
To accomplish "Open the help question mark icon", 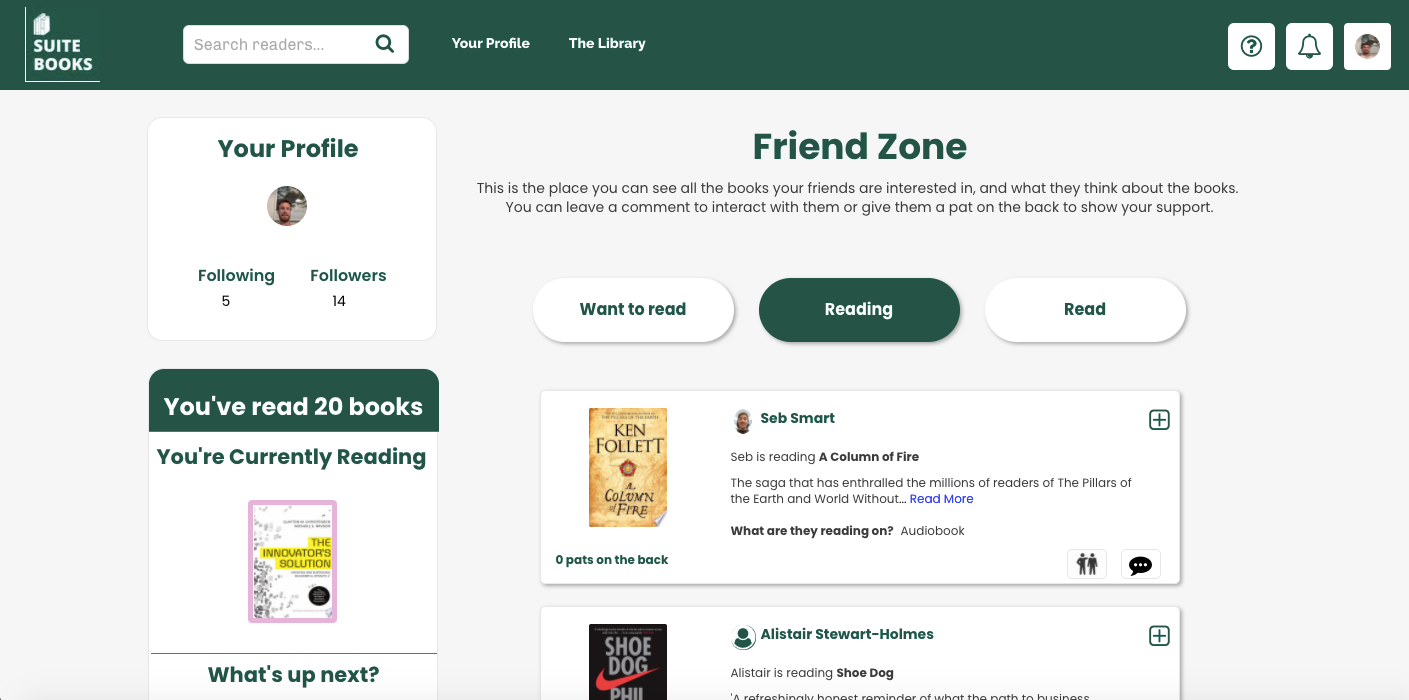I will 1251,46.
